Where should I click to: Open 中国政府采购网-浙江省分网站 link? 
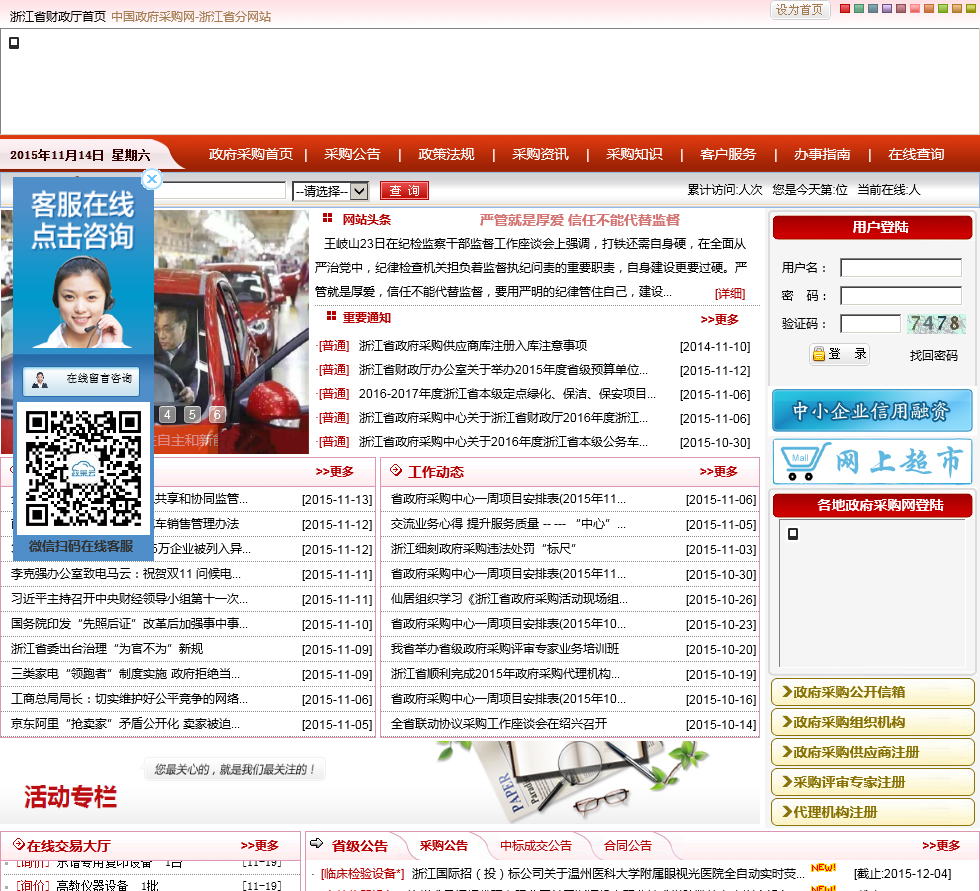[191, 17]
